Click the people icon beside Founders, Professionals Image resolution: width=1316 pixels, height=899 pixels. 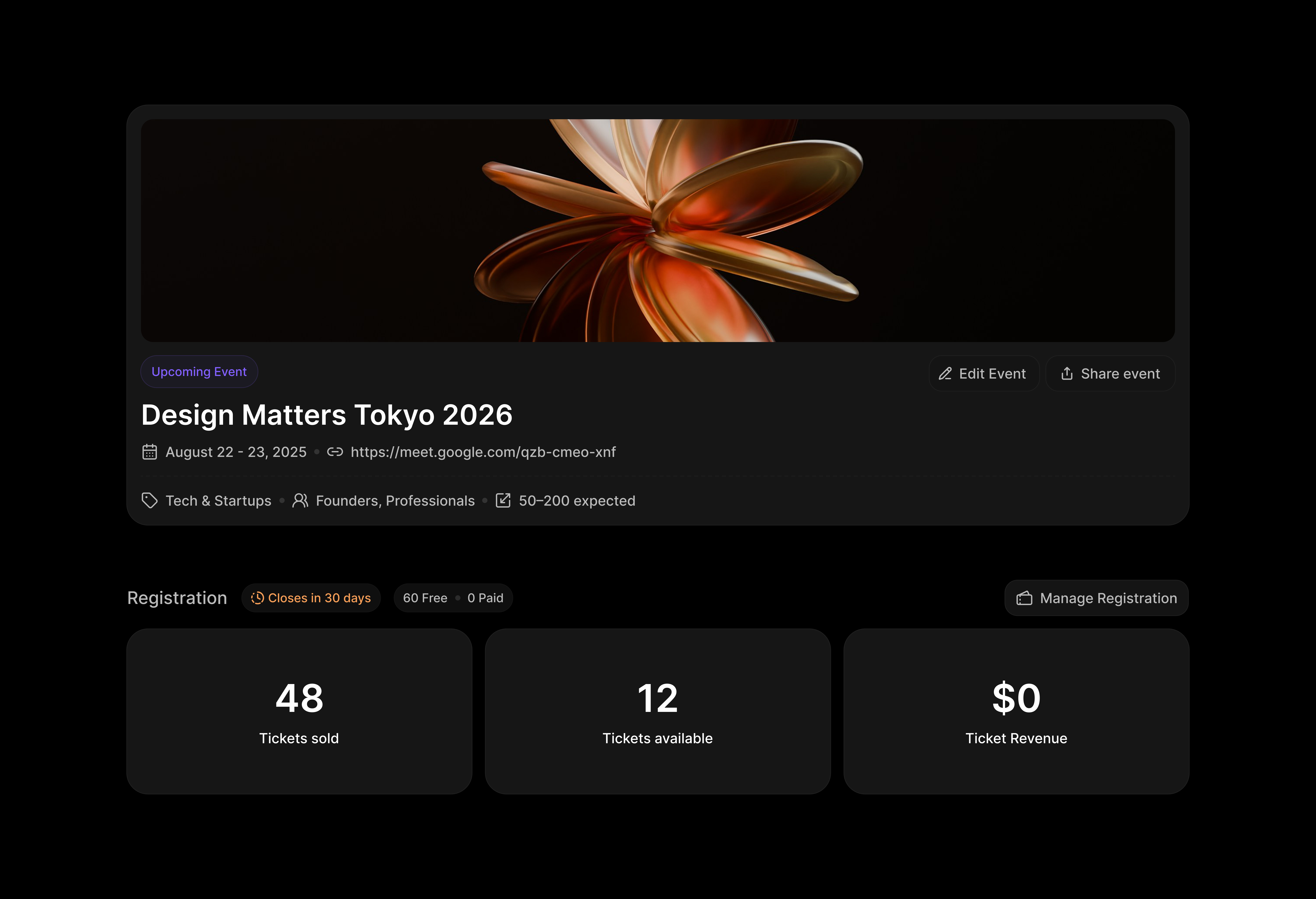[x=300, y=500]
